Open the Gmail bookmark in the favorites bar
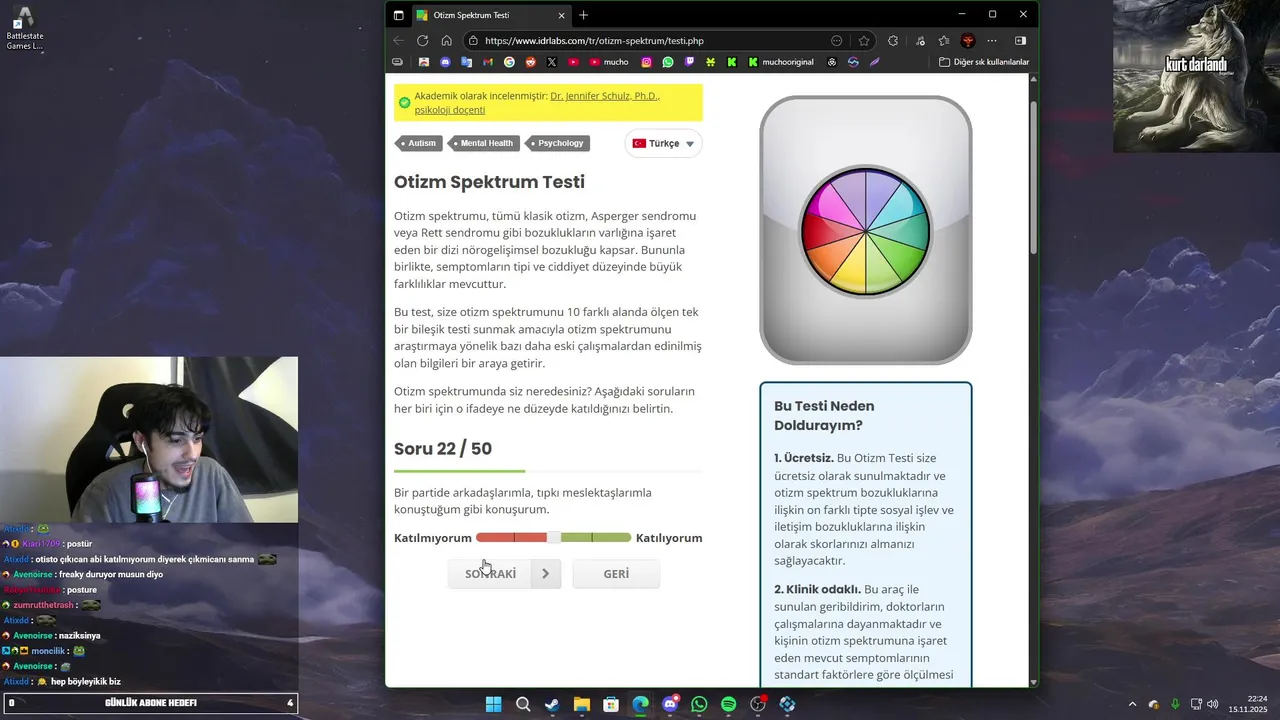 (488, 62)
